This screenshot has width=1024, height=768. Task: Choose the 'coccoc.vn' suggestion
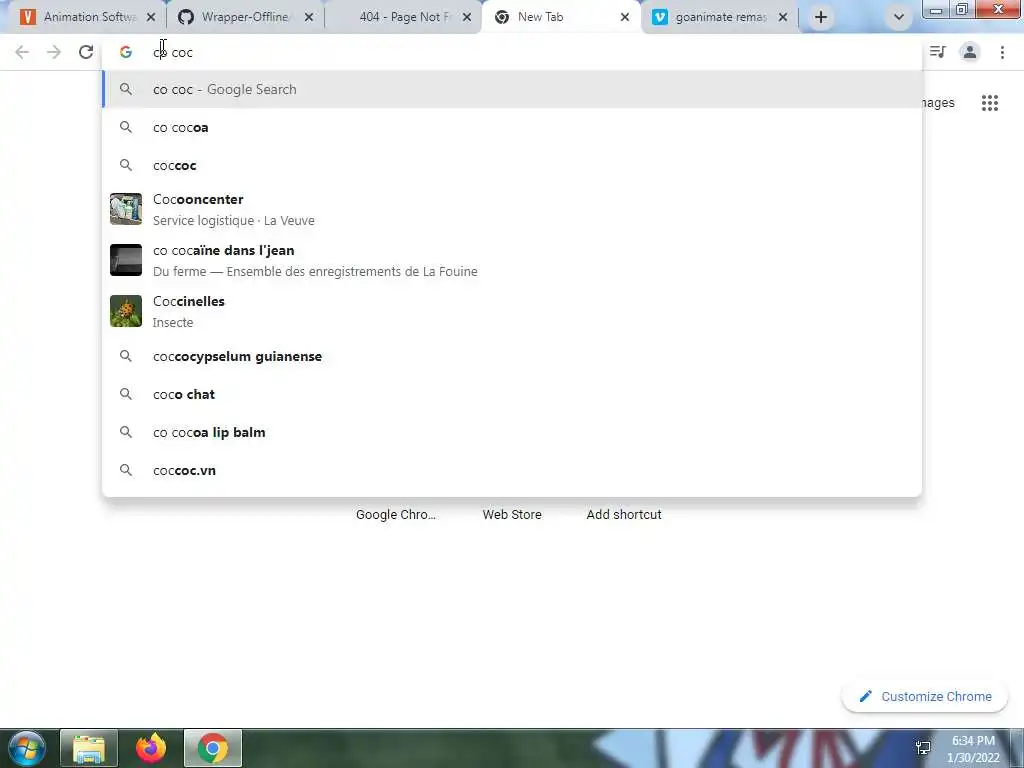pyautogui.click(x=513, y=470)
